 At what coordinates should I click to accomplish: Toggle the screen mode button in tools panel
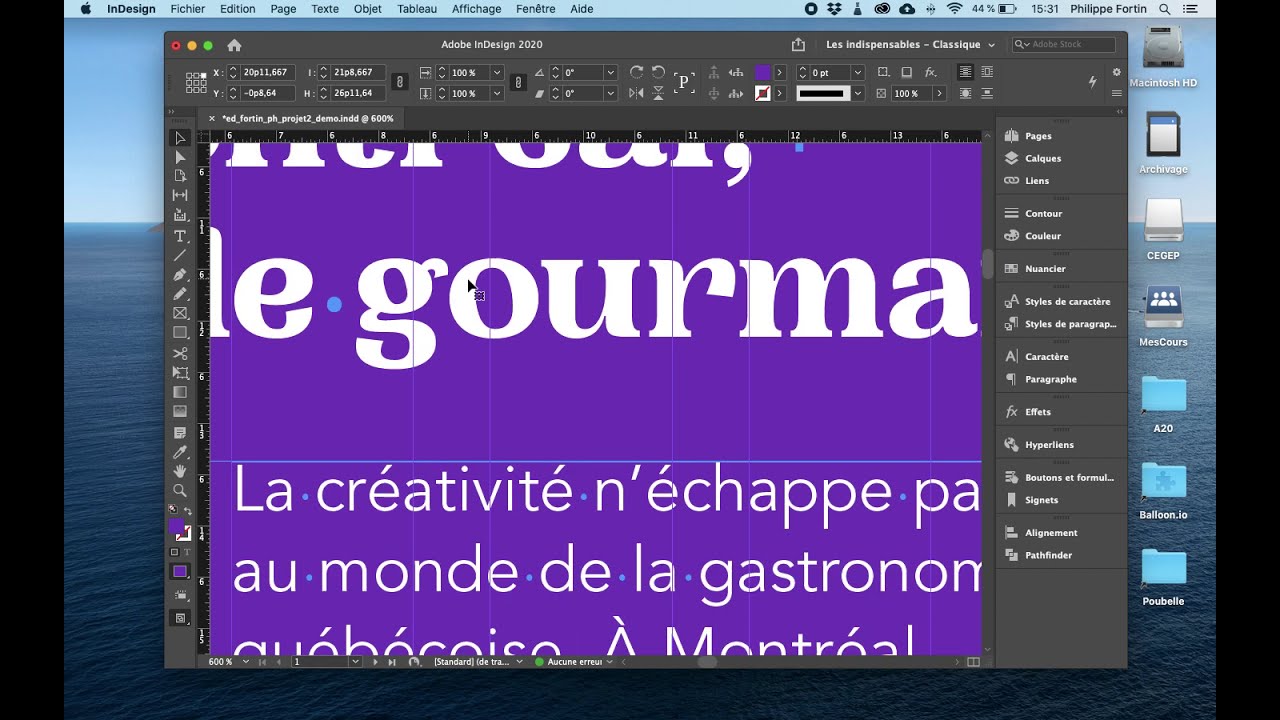coord(180,618)
